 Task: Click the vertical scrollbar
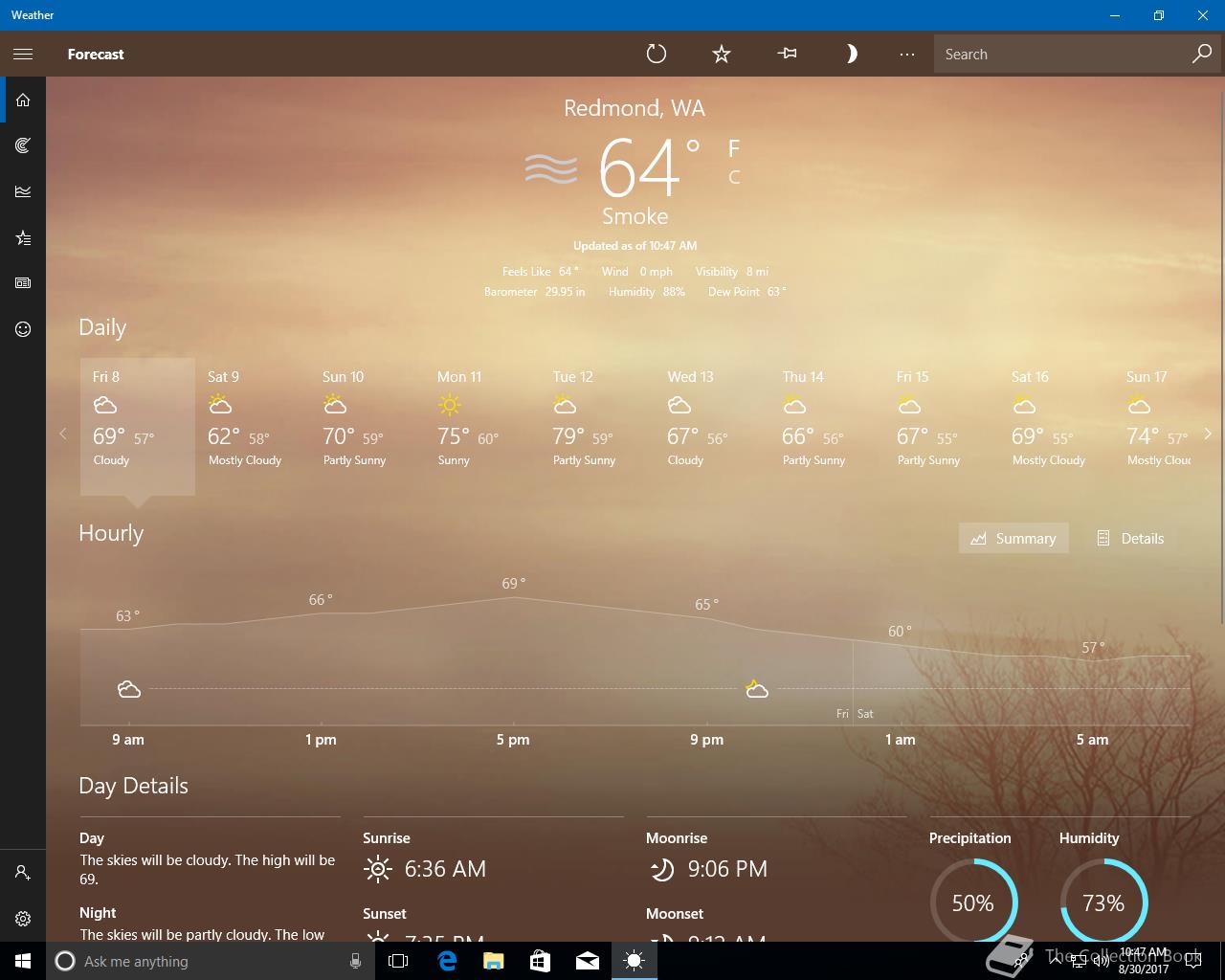(x=1221, y=359)
